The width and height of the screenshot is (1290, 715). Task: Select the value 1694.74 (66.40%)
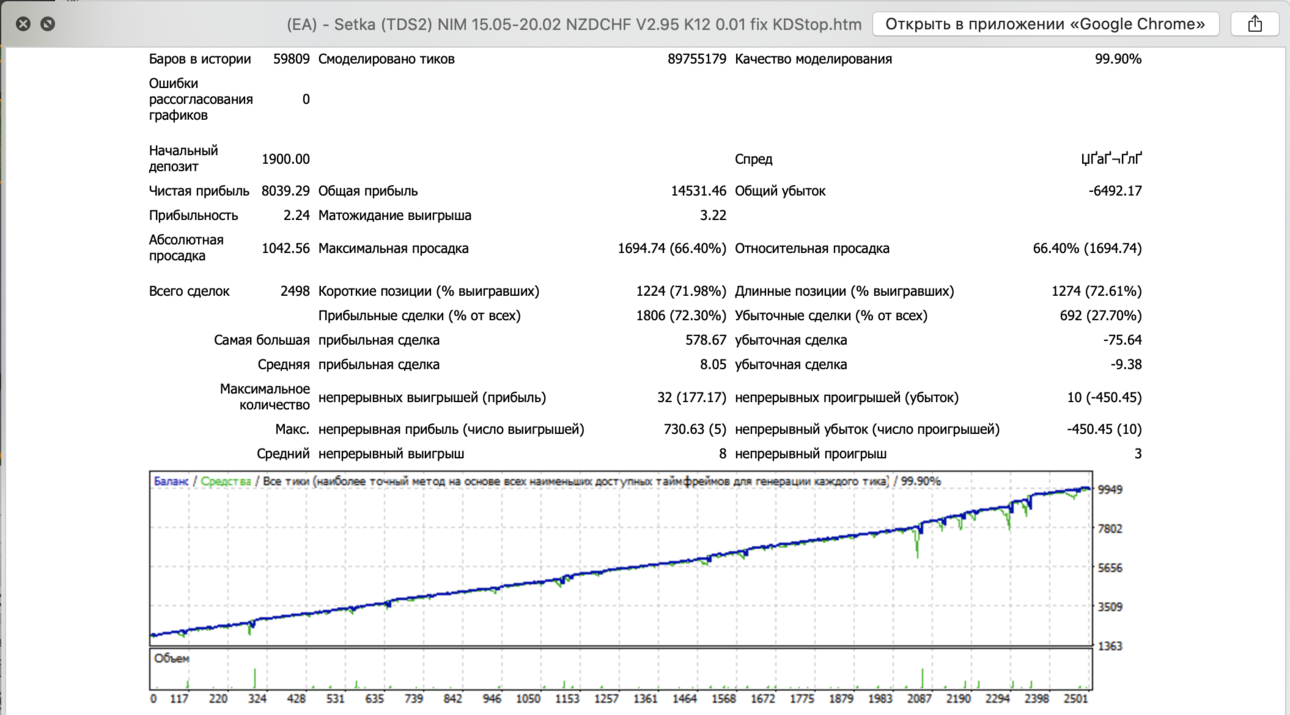[672, 248]
